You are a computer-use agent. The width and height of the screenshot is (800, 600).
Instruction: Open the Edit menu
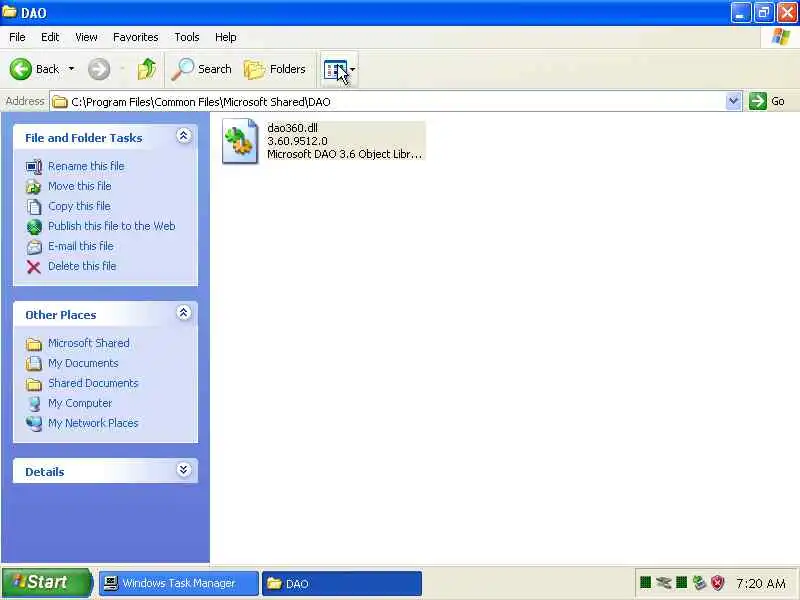(x=50, y=37)
